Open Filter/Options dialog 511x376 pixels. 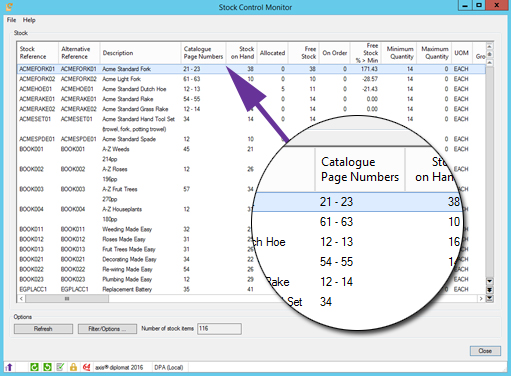click(x=107, y=329)
